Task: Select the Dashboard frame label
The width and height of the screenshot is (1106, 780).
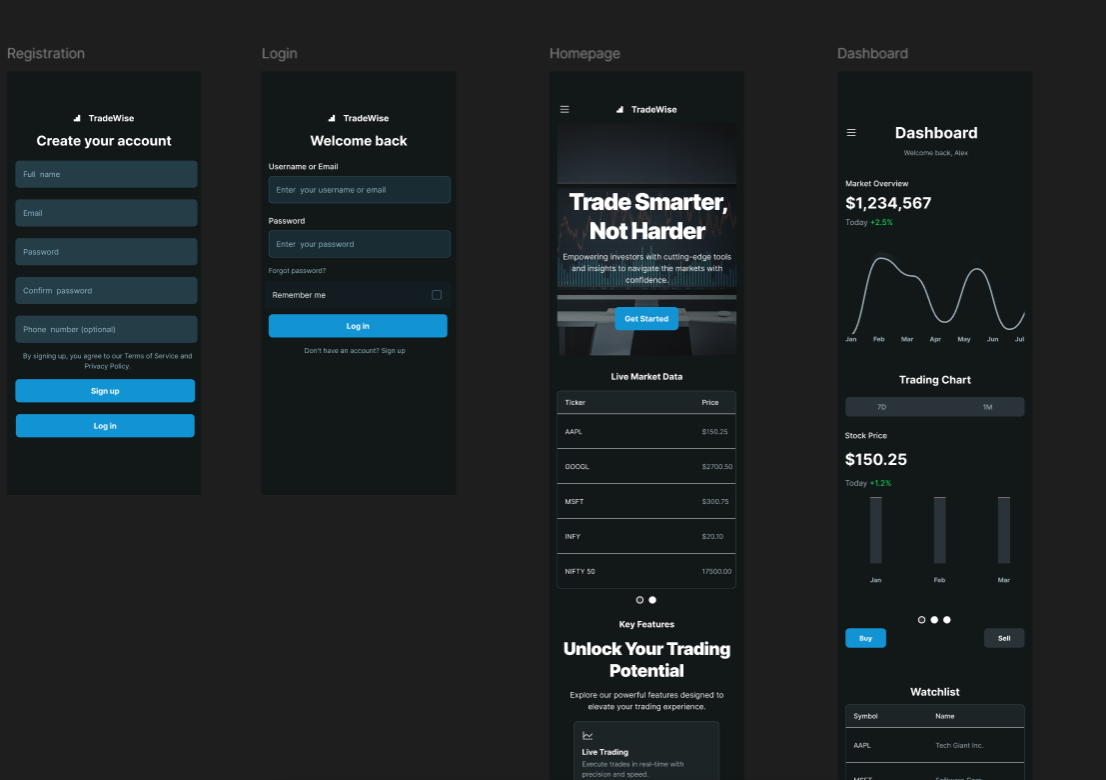Action: click(x=872, y=54)
